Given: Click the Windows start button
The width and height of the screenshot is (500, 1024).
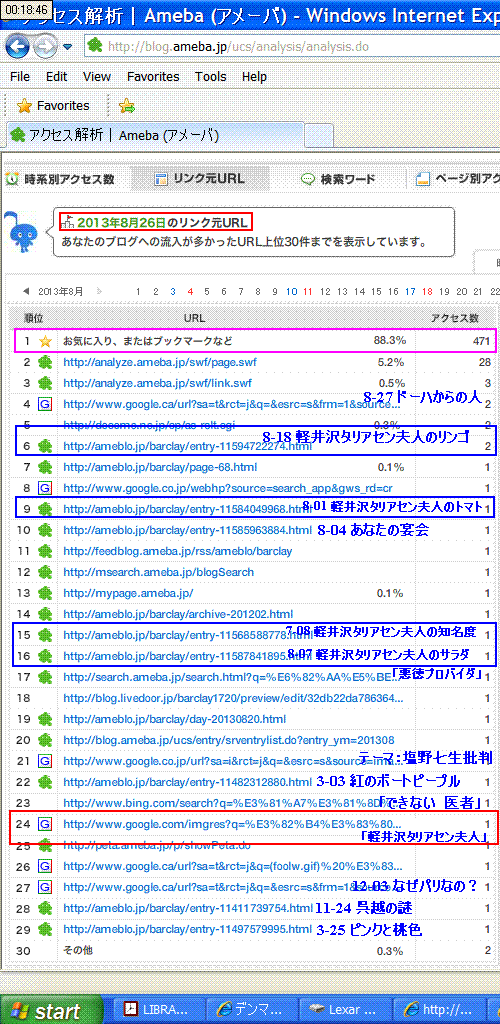Looking at the screenshot, I should click(52, 1011).
